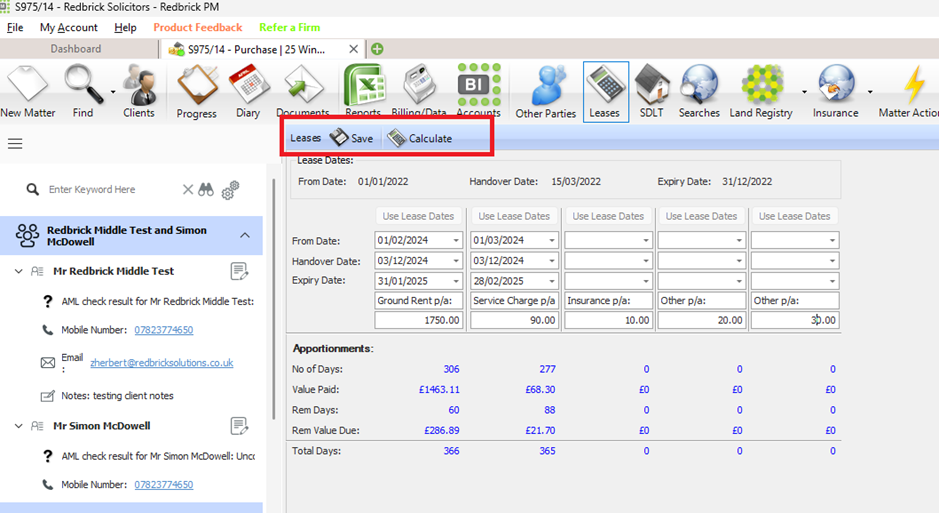
Task: Click the client panel vertical scrollbar
Action: pyautogui.click(x=274, y=299)
